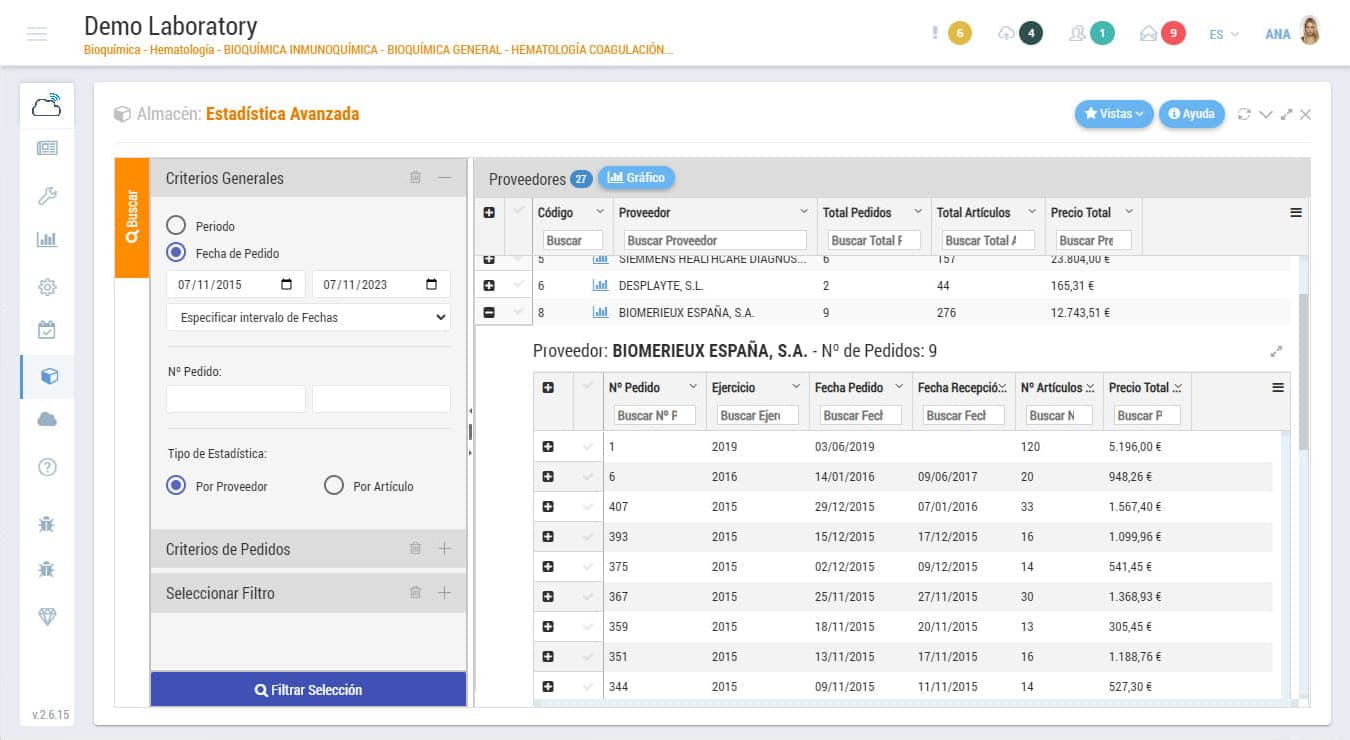Open the news card sidebar icon
Screen dimensions: 1350x740
click(x=47, y=148)
